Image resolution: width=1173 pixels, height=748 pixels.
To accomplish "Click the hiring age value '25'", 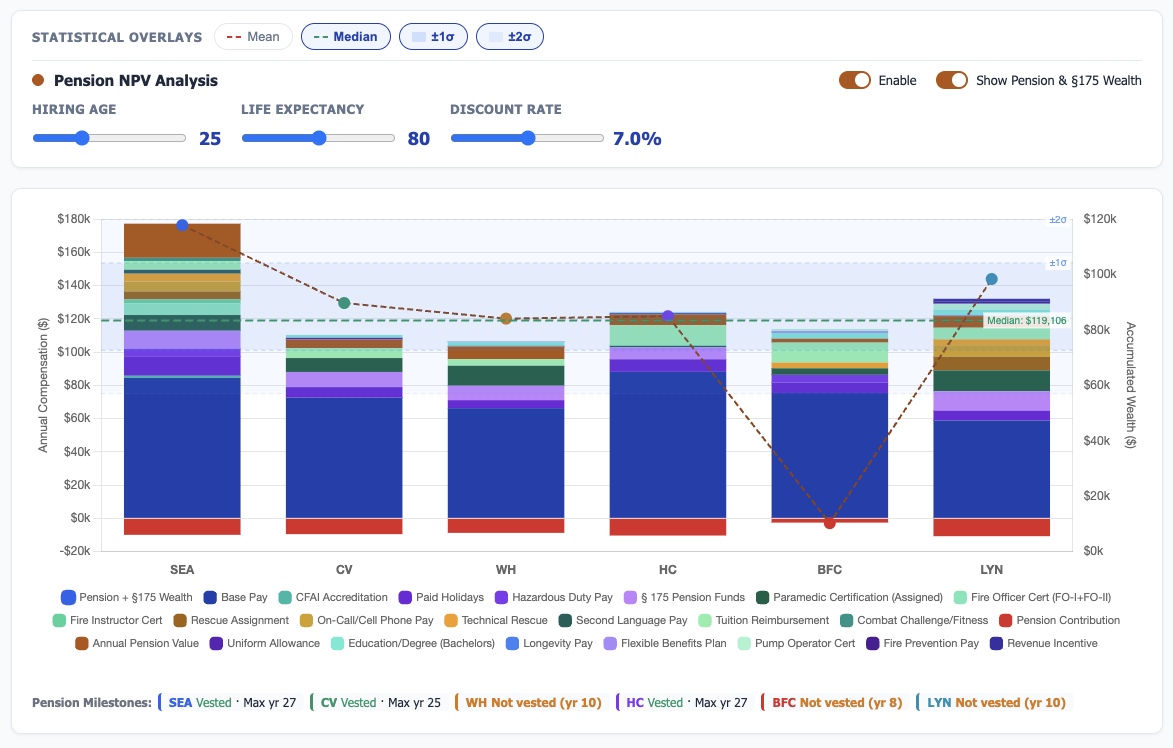I will click(209, 138).
